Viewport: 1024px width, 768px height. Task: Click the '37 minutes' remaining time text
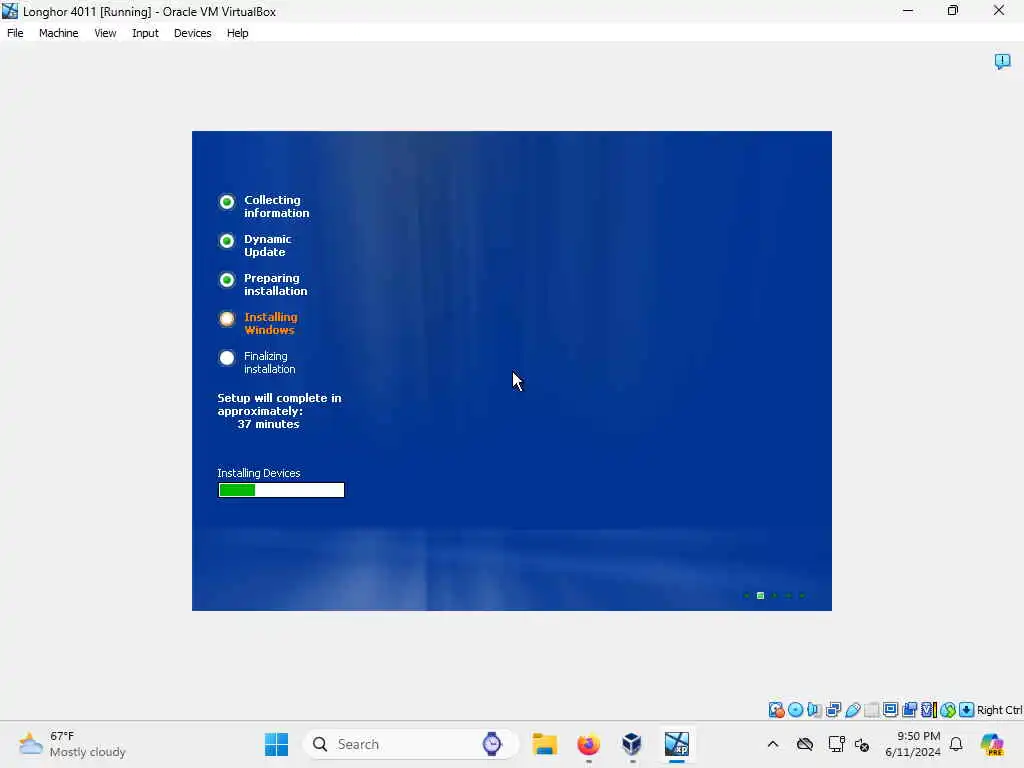click(x=268, y=424)
